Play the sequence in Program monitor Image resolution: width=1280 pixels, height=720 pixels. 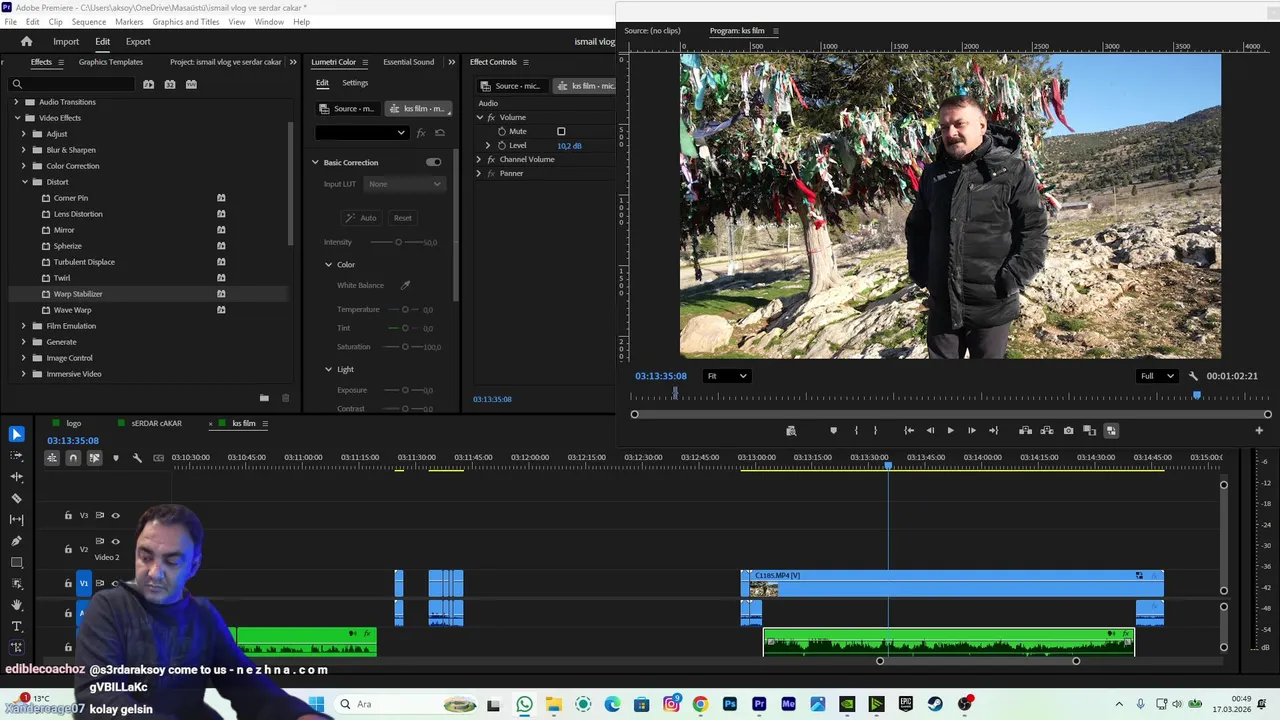coord(950,431)
